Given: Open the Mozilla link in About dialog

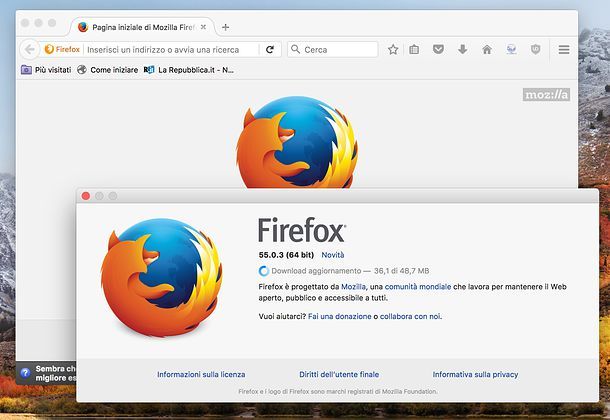Looking at the screenshot, I should click(x=353, y=287).
